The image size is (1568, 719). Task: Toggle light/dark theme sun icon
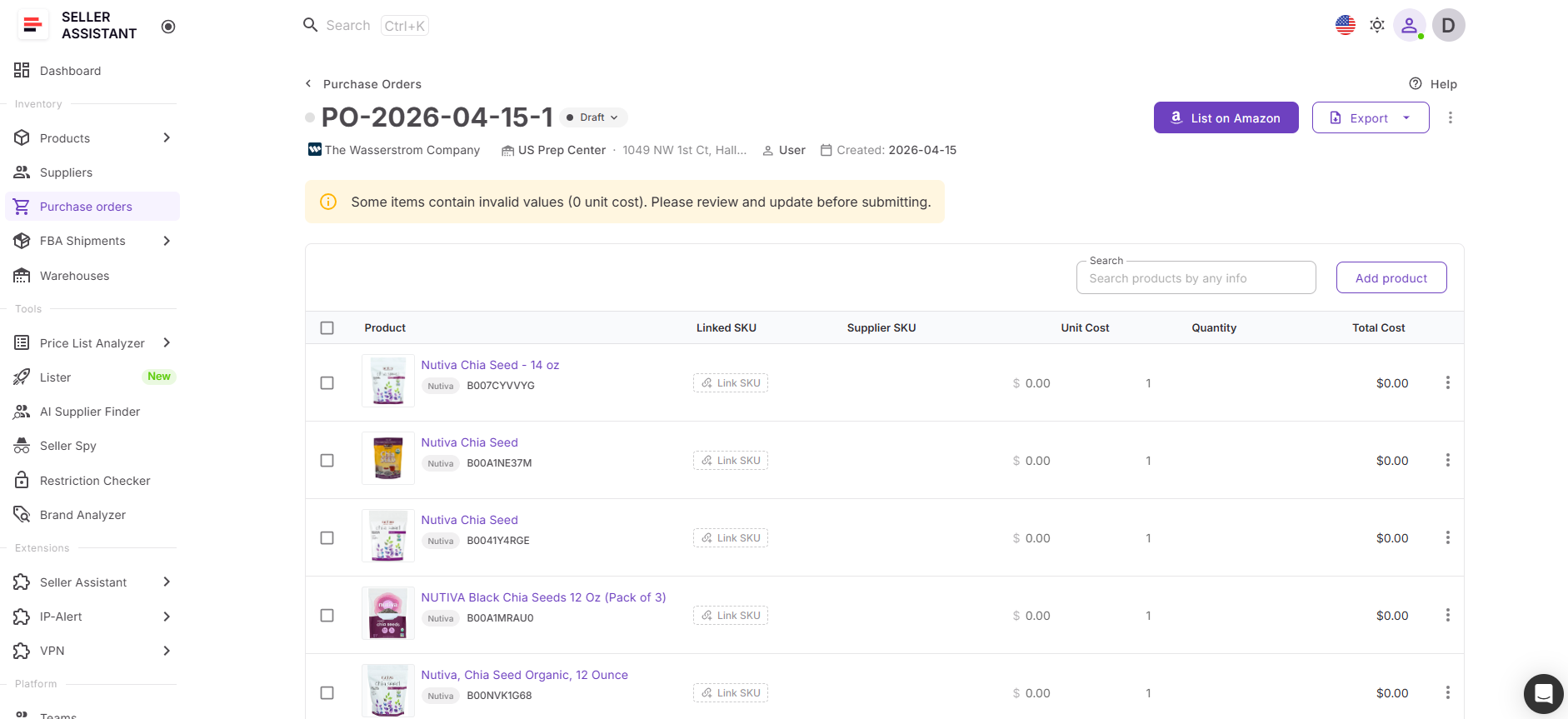point(1377,25)
